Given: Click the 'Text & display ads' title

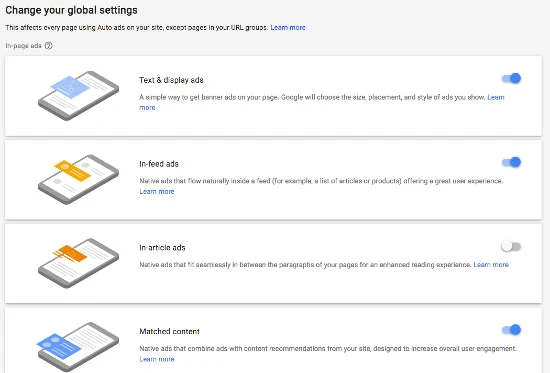Looking at the screenshot, I should click(x=171, y=80).
